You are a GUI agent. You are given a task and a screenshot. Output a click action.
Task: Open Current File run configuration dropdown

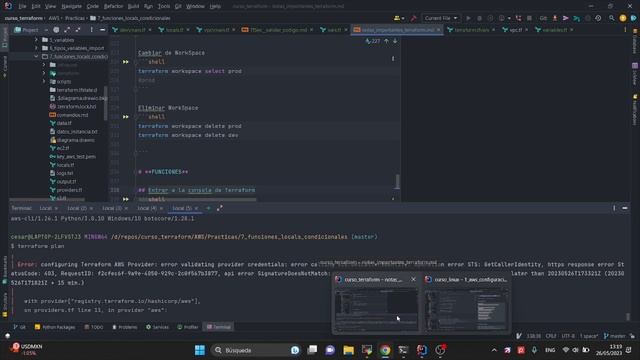pos(440,18)
